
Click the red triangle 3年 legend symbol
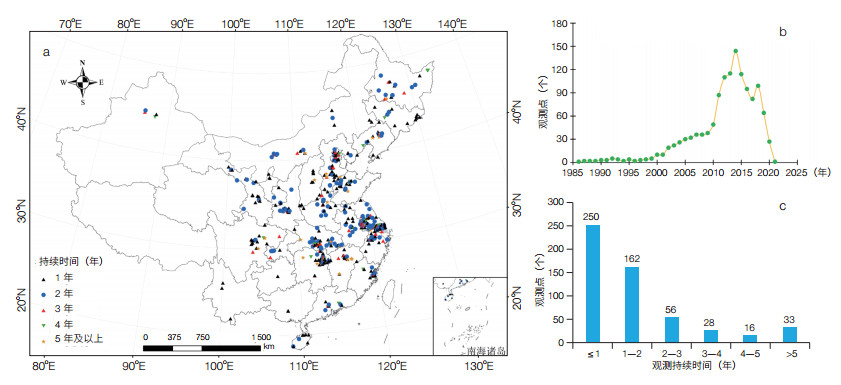[45, 309]
